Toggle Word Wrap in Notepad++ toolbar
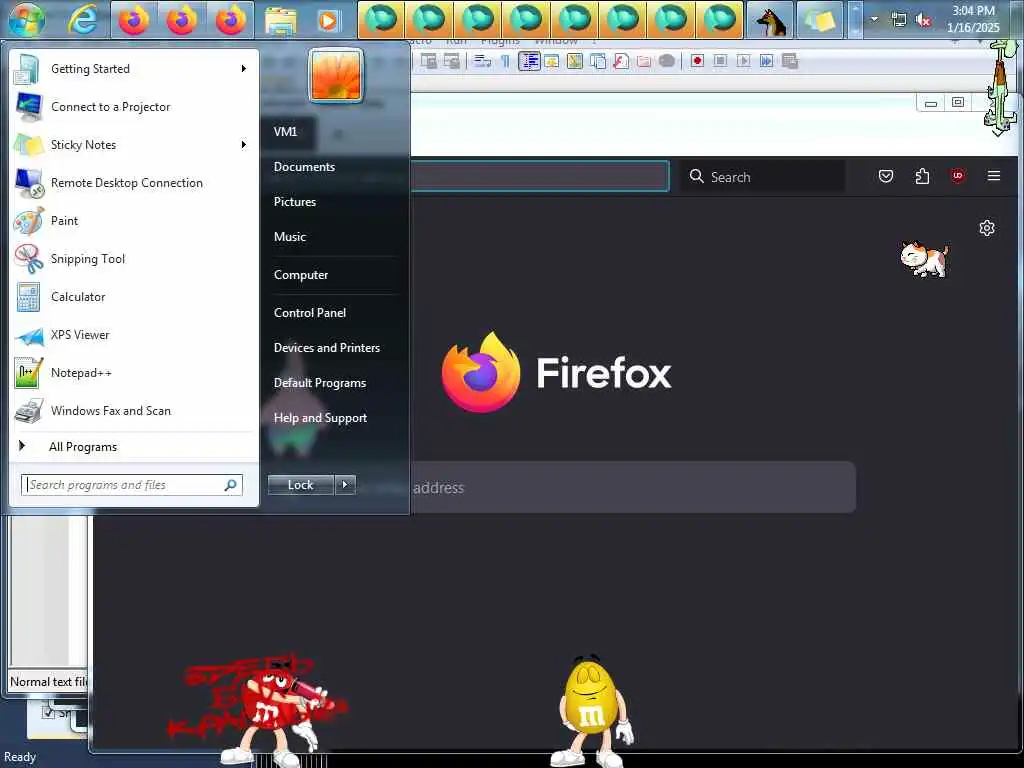 (483, 61)
